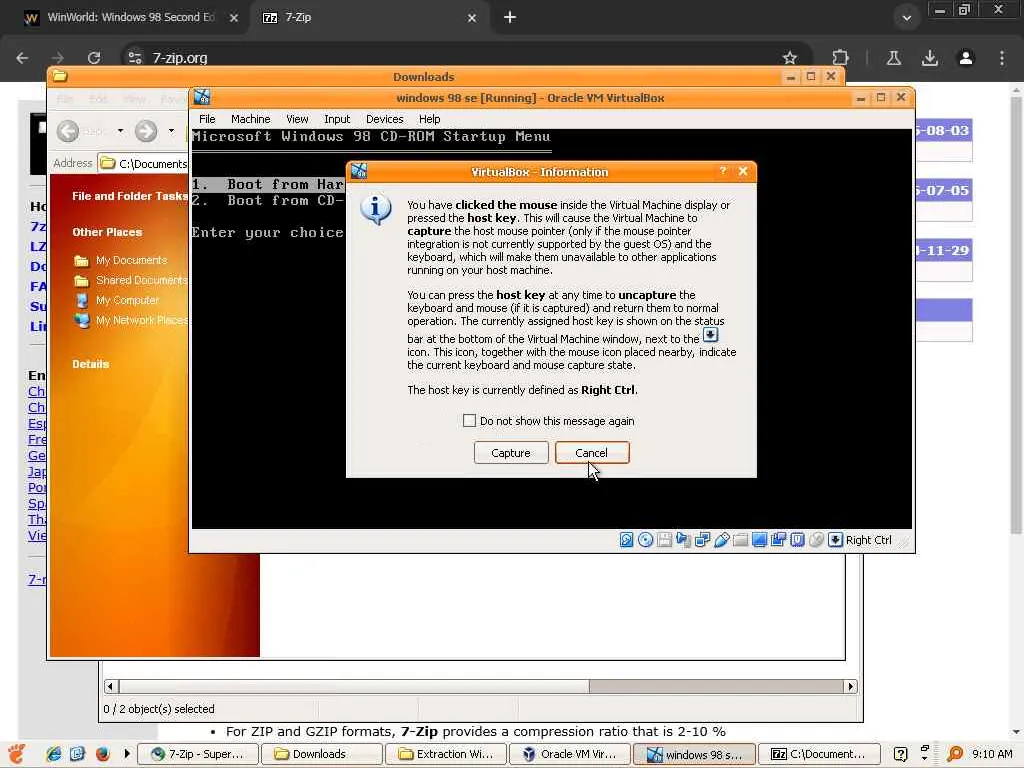Click the horizontal scrollbar thumb in the file list
Viewport: 1024px width, 768px height.
(354, 686)
